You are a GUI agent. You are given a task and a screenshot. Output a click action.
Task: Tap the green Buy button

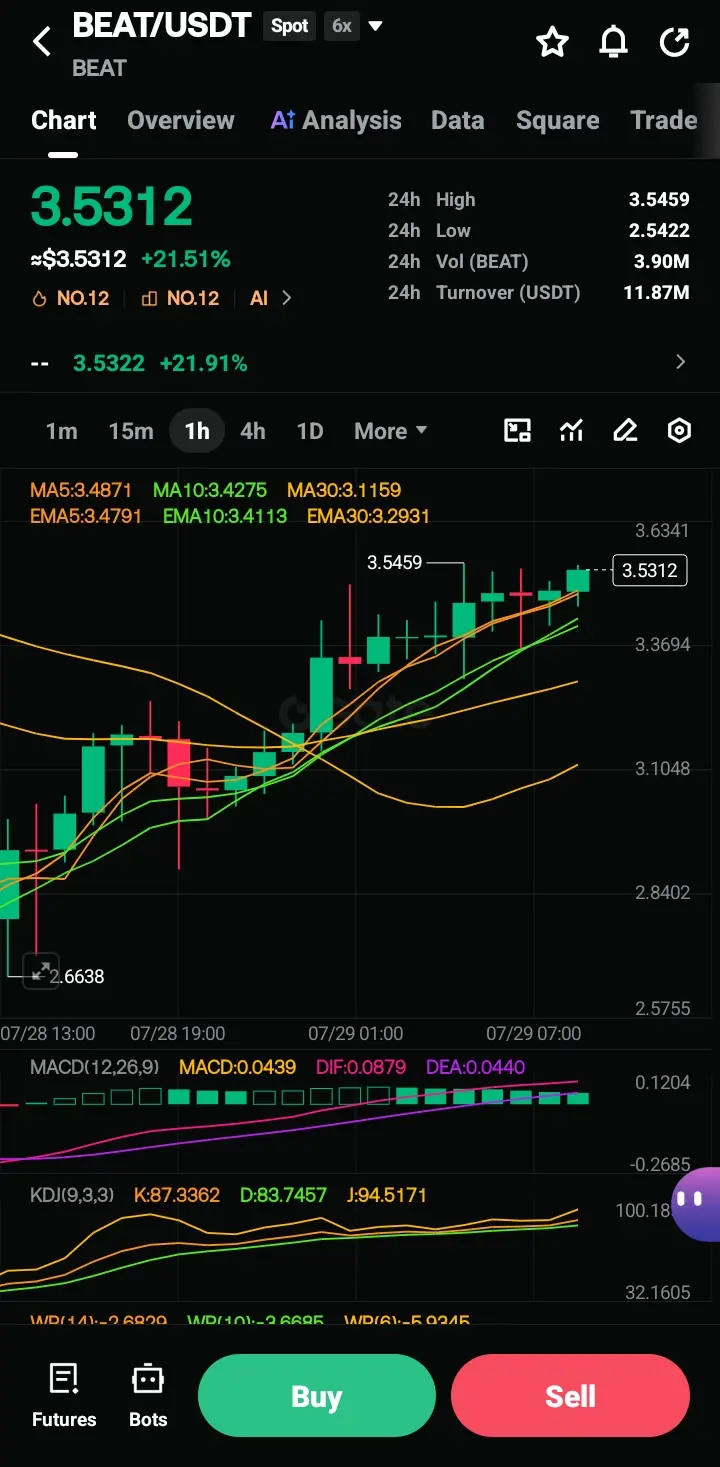pos(317,1396)
